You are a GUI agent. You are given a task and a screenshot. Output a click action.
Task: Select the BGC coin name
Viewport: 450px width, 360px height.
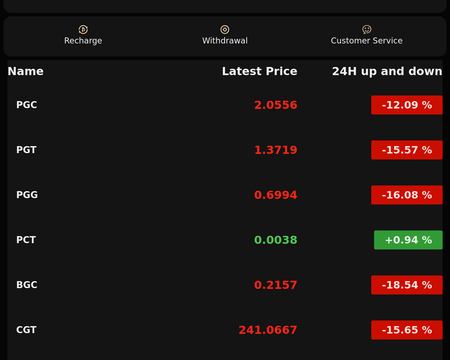click(x=27, y=285)
